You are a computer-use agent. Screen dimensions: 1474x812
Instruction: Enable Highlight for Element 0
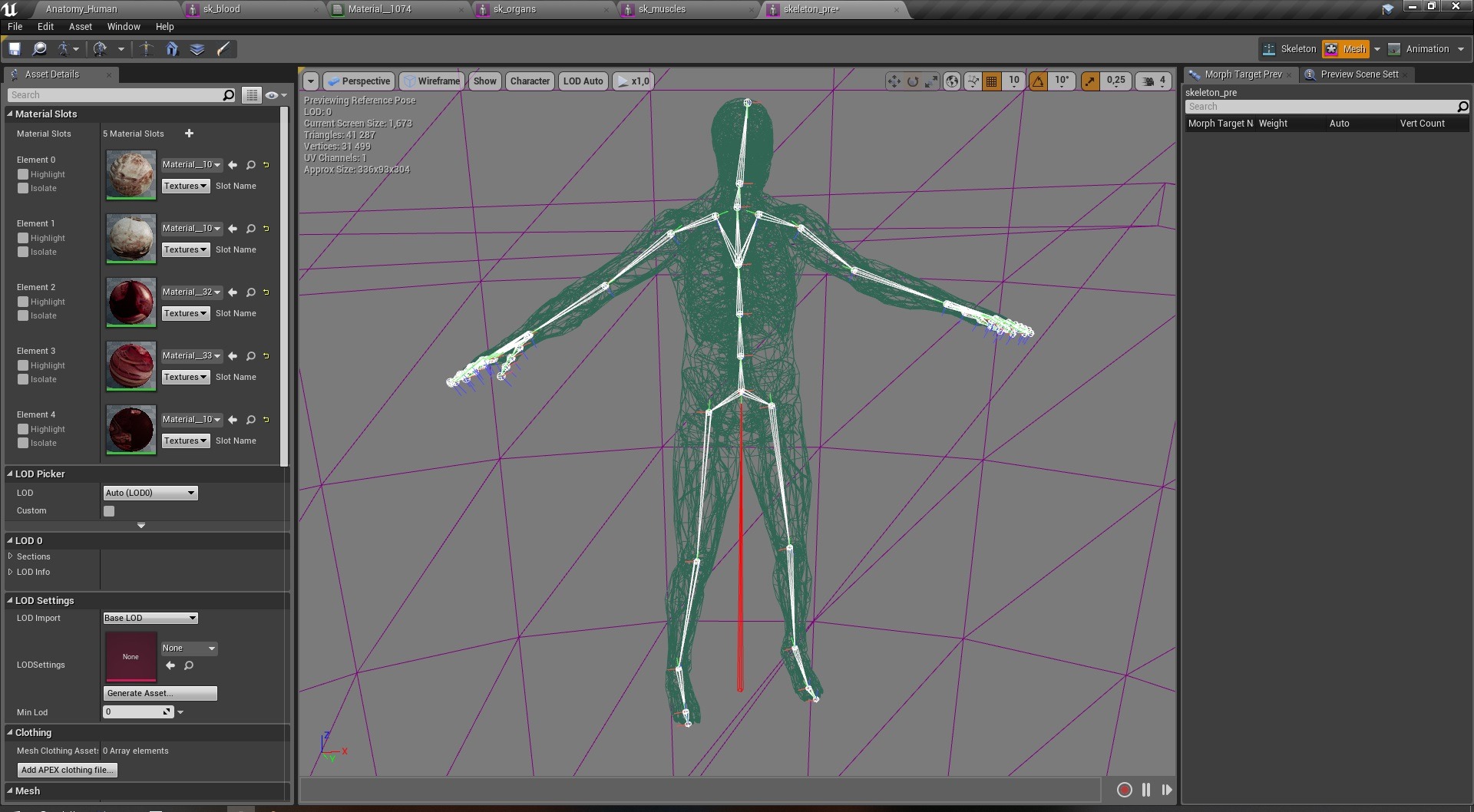[x=23, y=174]
